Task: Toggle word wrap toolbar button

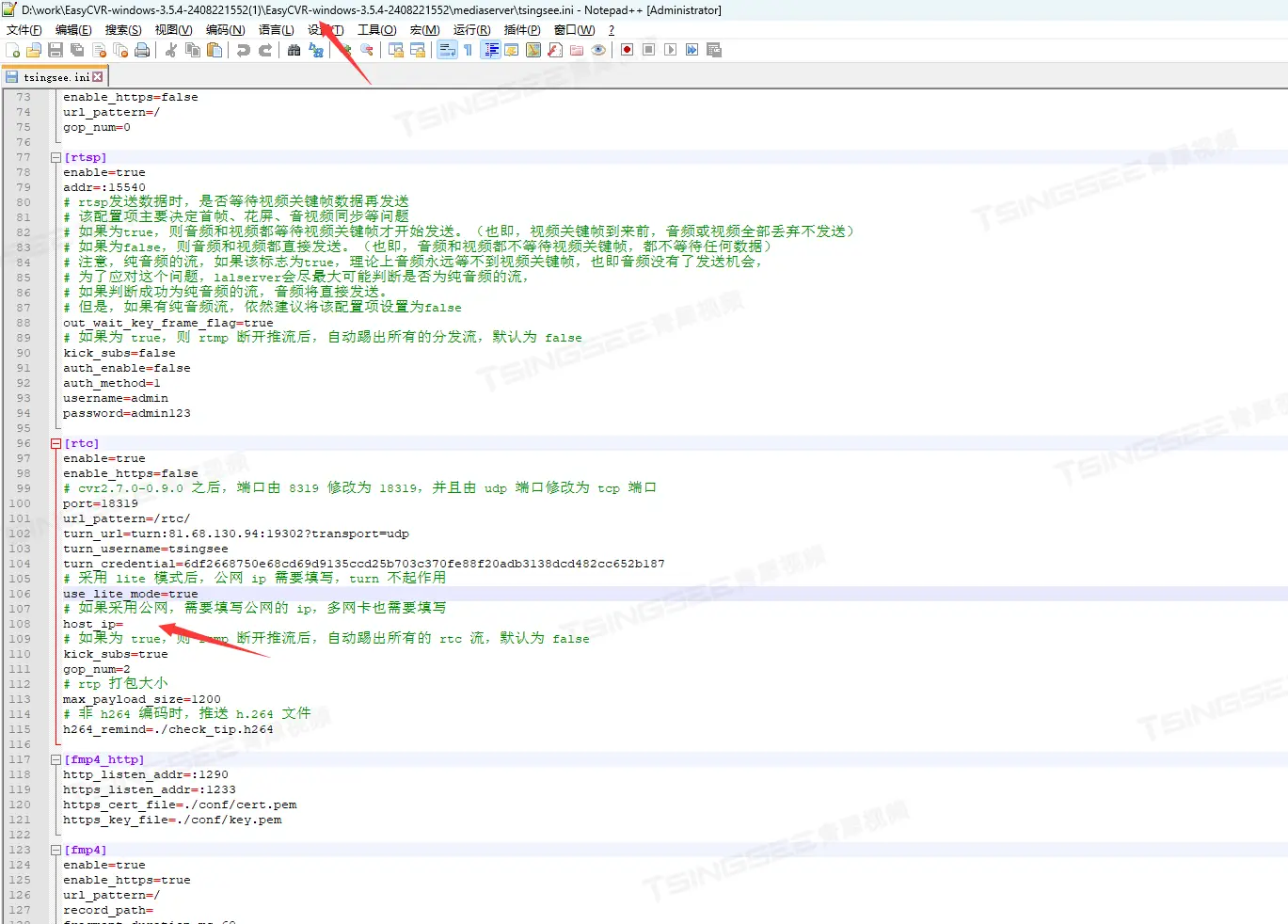Action: pyautogui.click(x=447, y=50)
